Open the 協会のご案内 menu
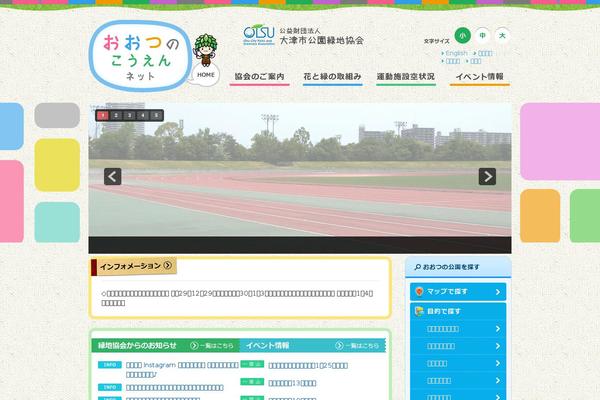The height and width of the screenshot is (400, 600). 259,77
